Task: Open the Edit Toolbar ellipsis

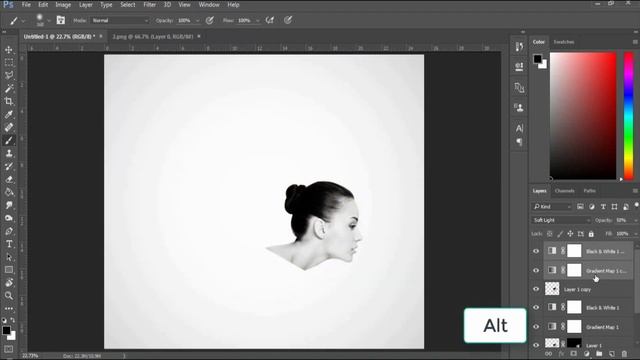Action: click(x=9, y=309)
